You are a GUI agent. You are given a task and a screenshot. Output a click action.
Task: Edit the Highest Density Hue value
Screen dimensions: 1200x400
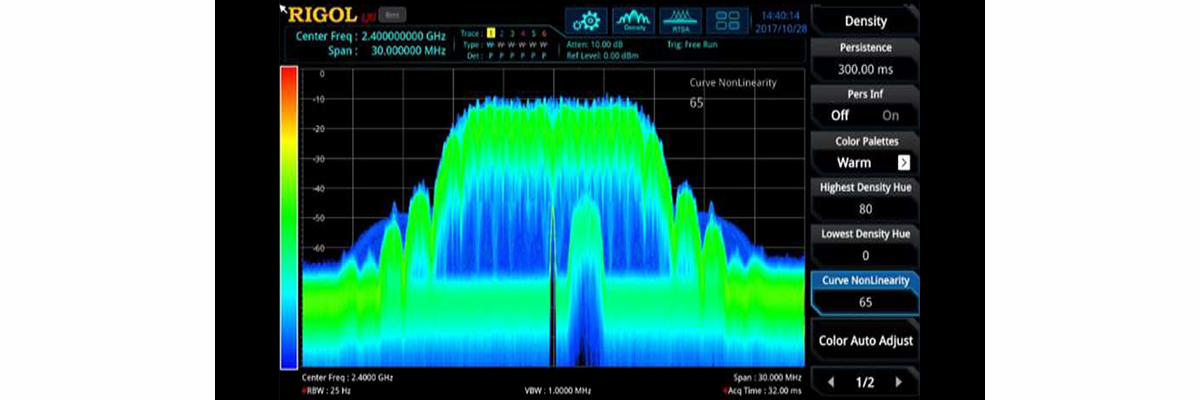click(x=865, y=209)
